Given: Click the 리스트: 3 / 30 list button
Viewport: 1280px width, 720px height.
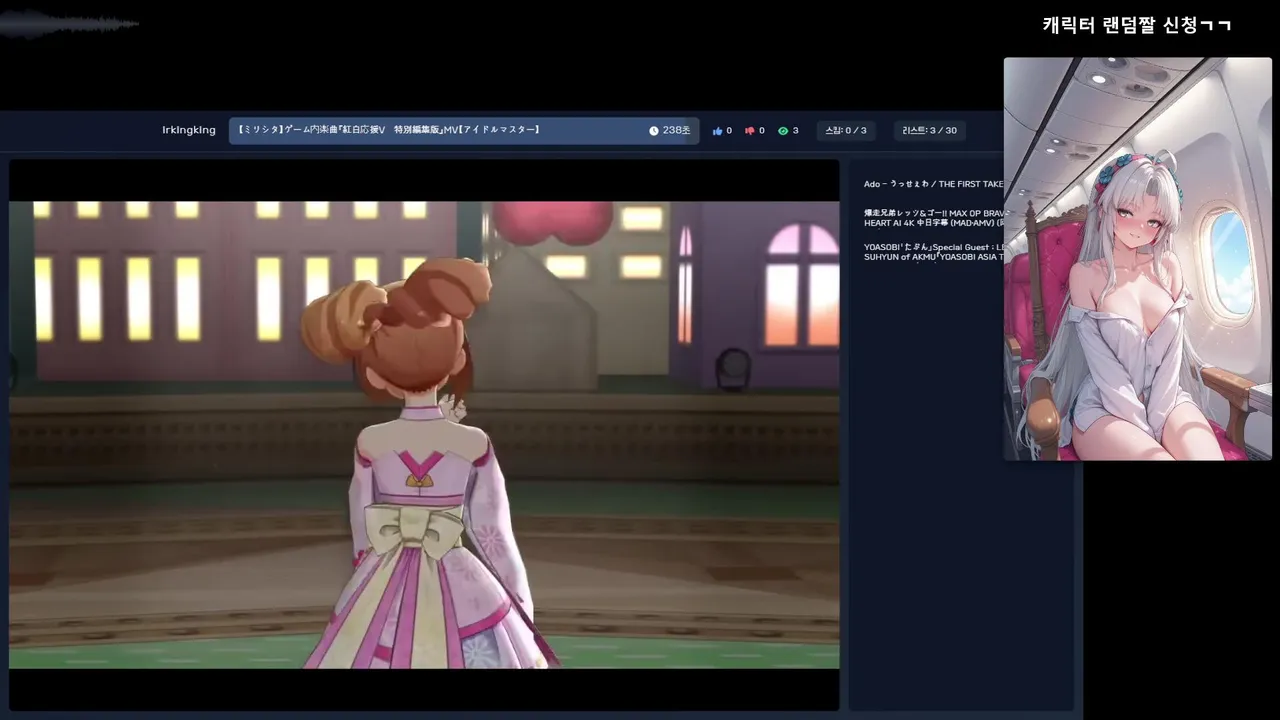Looking at the screenshot, I should 929,130.
